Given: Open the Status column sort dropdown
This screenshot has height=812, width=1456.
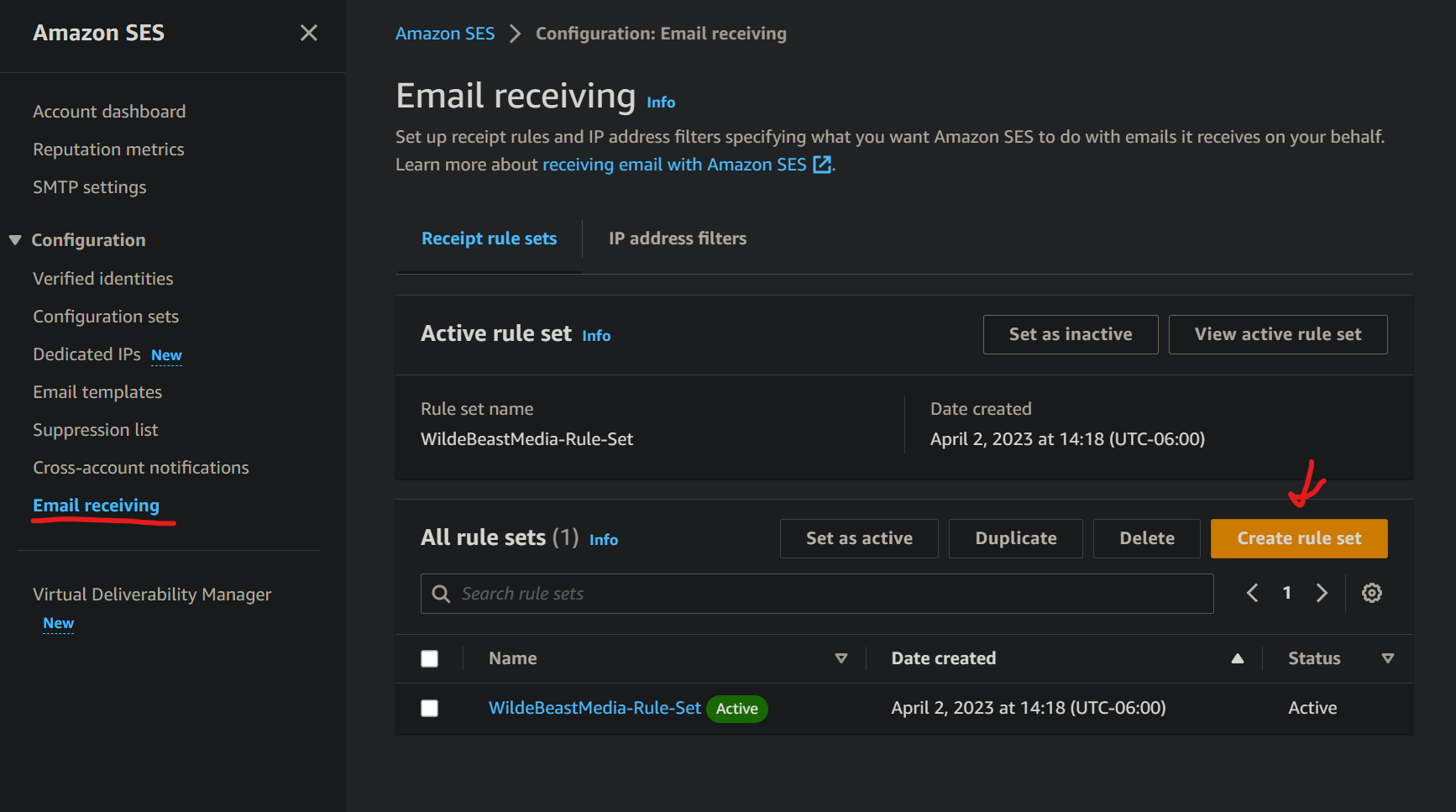Looking at the screenshot, I should coord(1387,658).
